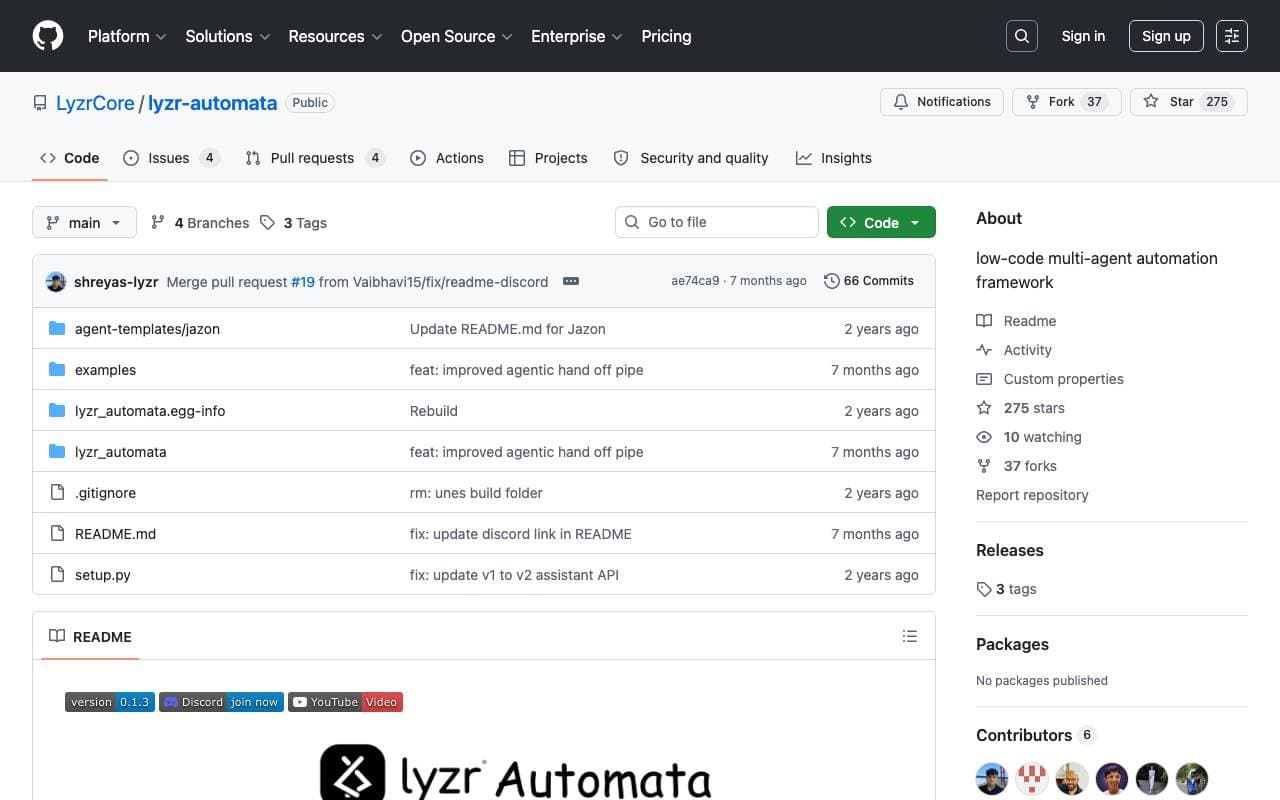Open the .gitignore file
The width and height of the screenshot is (1280, 800).
(x=105, y=493)
